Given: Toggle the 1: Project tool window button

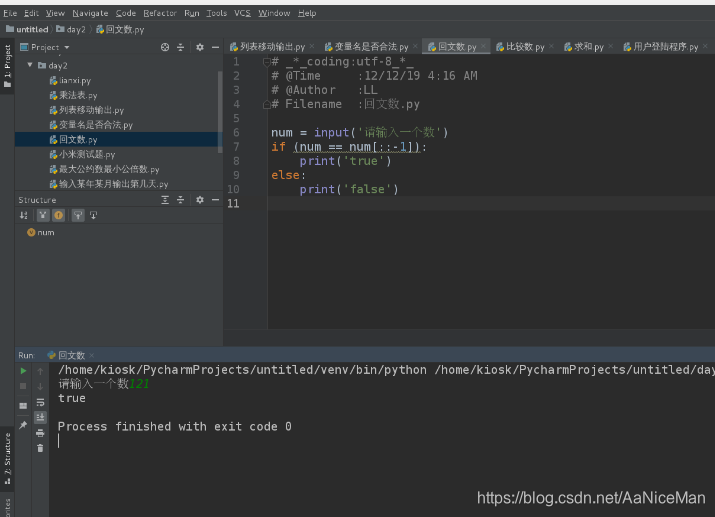Looking at the screenshot, I should pyautogui.click(x=7, y=66).
